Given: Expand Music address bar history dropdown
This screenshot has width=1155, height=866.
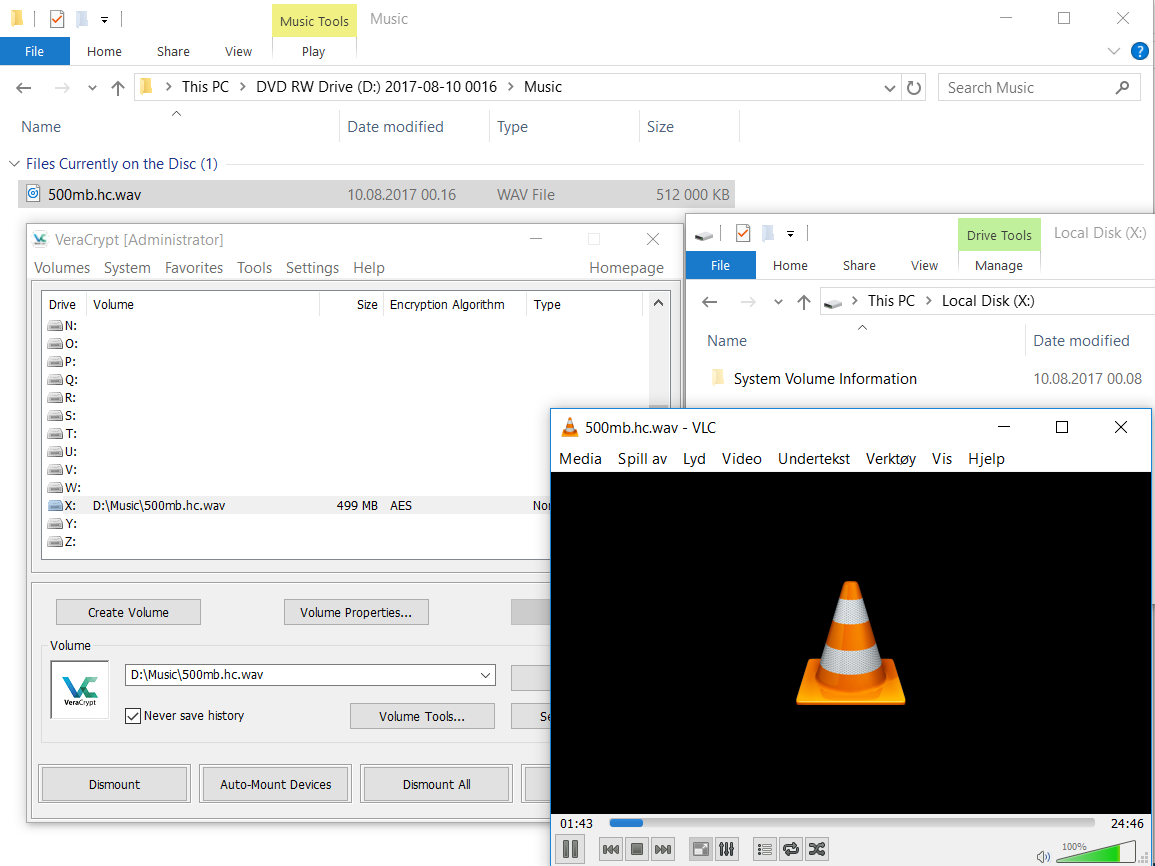Looking at the screenshot, I should click(x=890, y=88).
